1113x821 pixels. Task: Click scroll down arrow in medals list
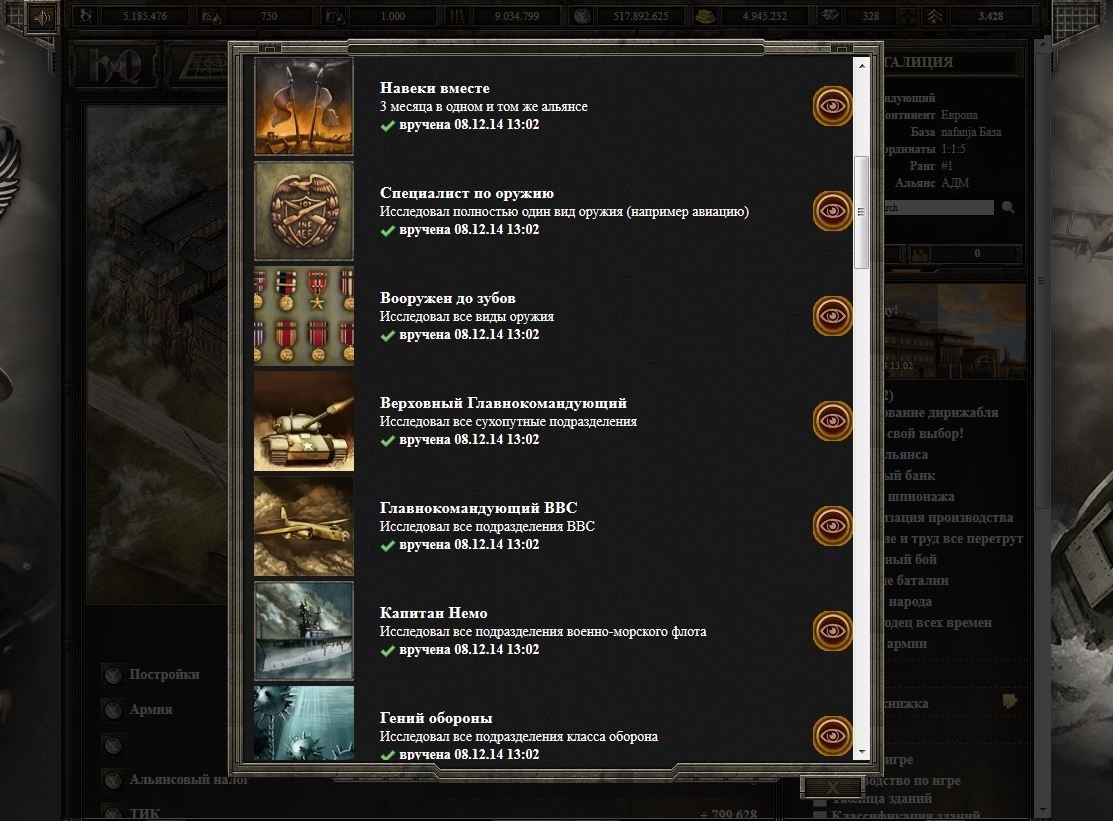[x=862, y=751]
